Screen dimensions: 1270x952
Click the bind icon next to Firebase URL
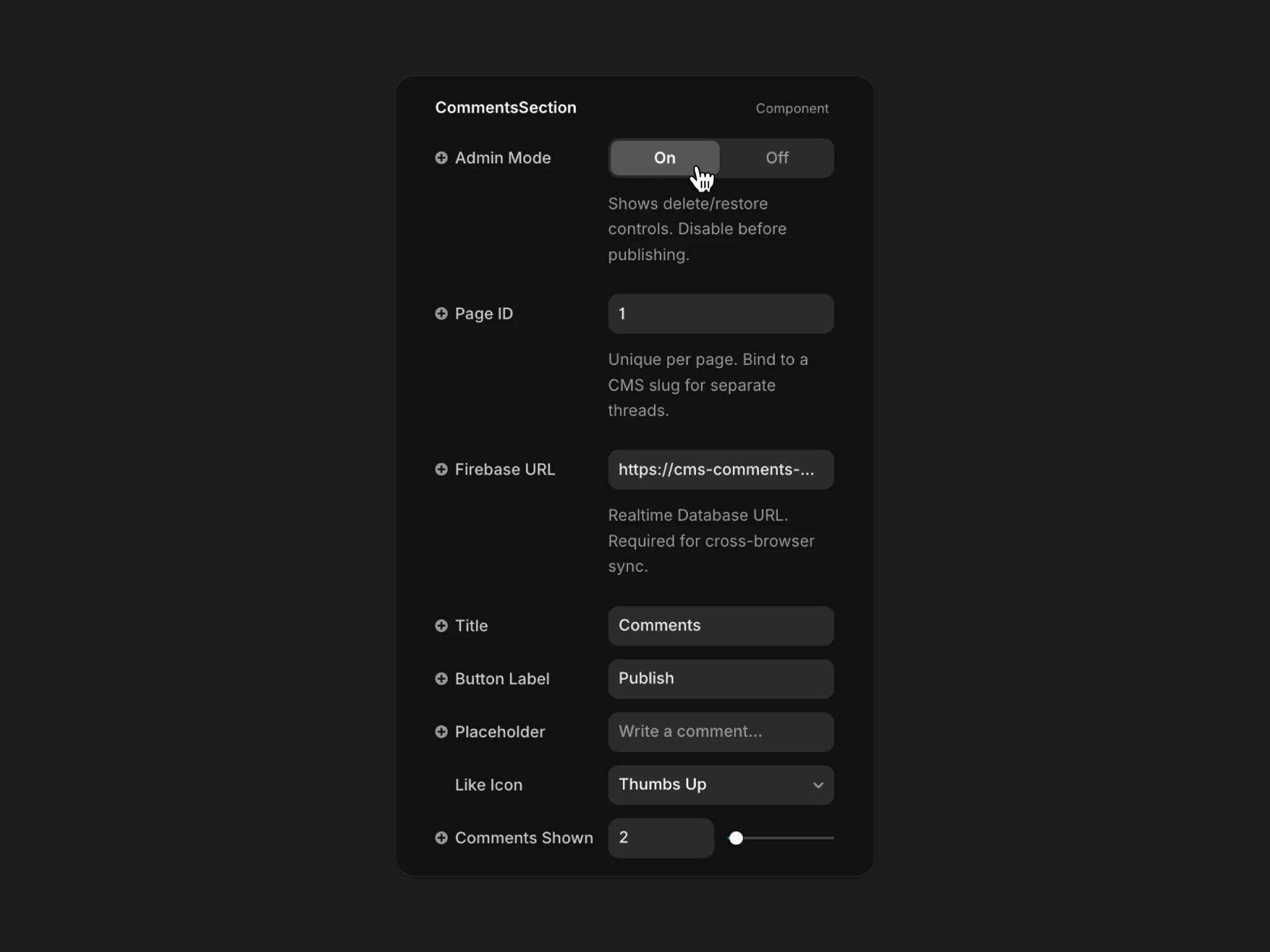point(441,470)
